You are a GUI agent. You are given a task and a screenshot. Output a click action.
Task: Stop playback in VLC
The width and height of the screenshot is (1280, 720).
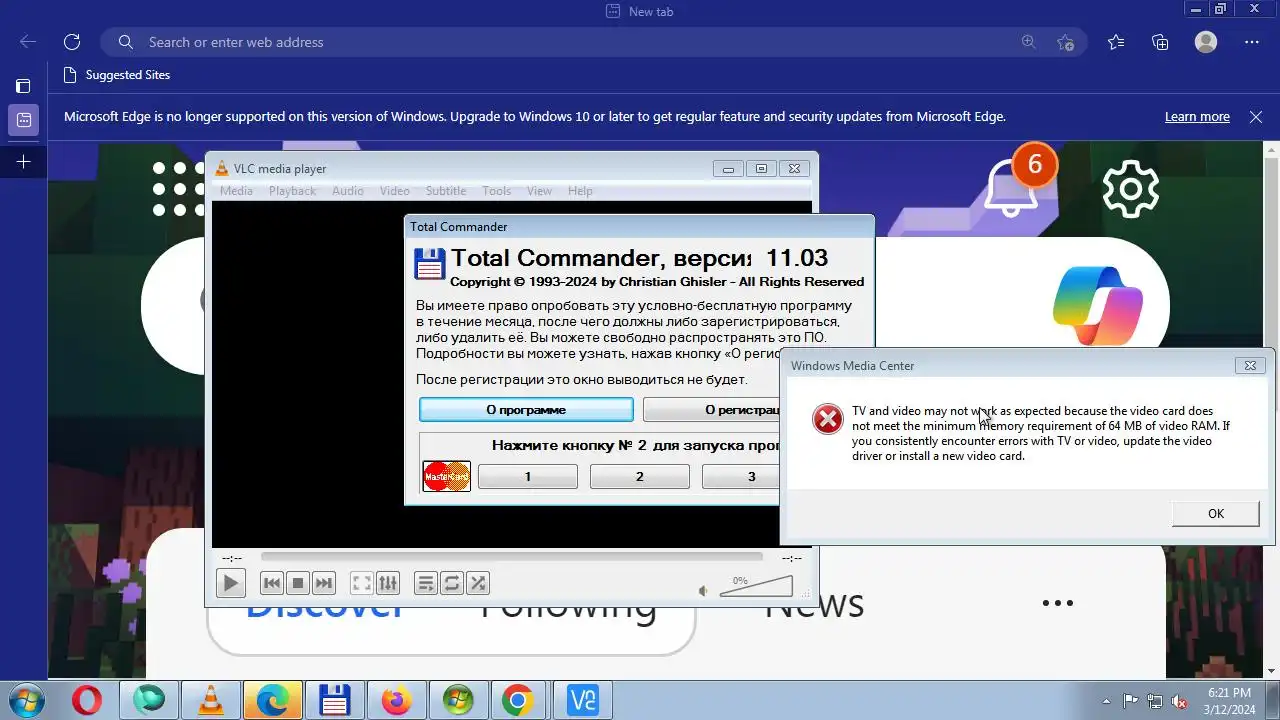(x=297, y=583)
